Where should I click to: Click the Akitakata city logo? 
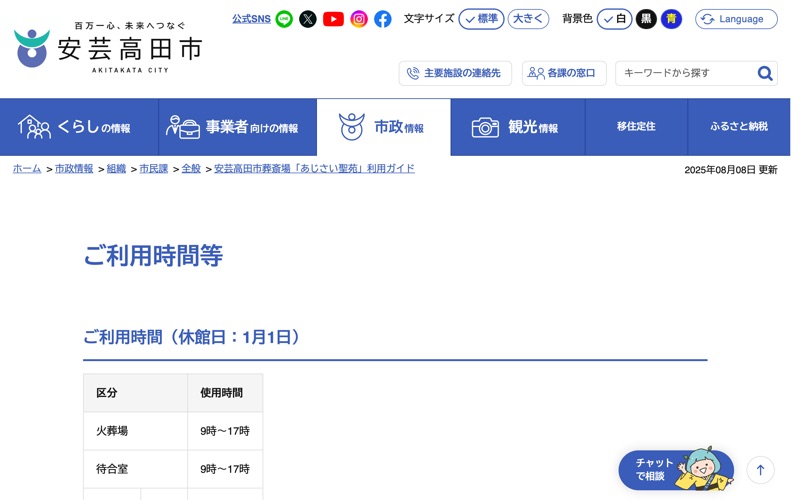pos(108,48)
